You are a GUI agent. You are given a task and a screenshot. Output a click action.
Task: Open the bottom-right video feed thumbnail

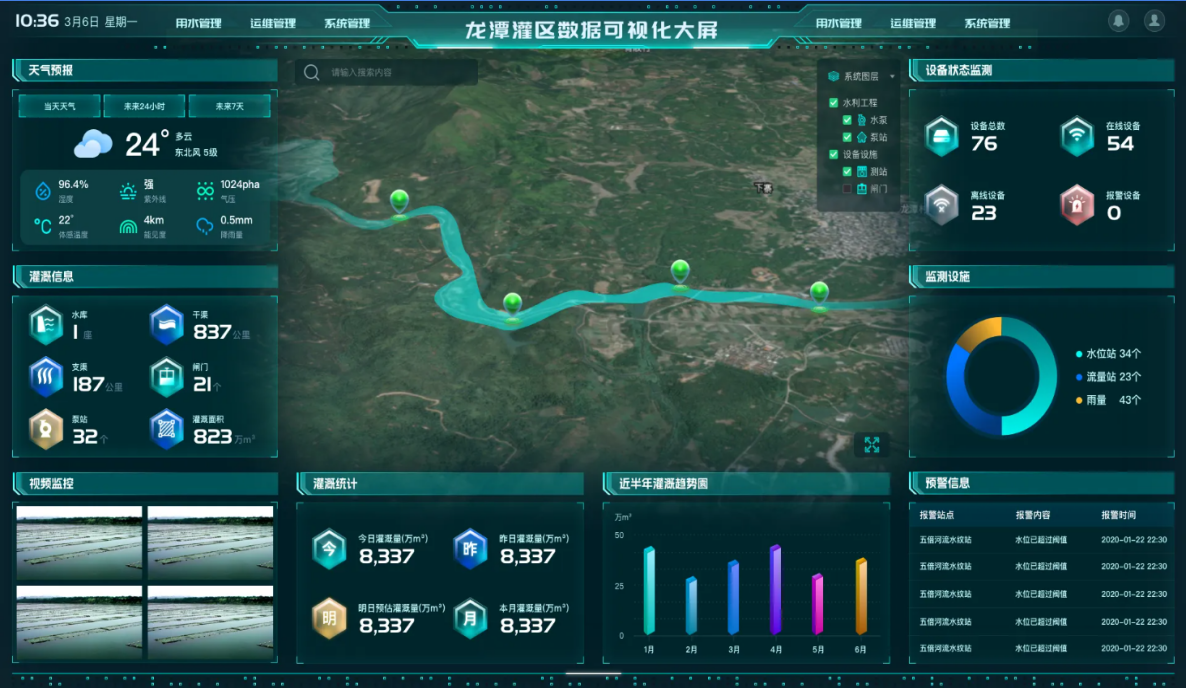(x=210, y=622)
